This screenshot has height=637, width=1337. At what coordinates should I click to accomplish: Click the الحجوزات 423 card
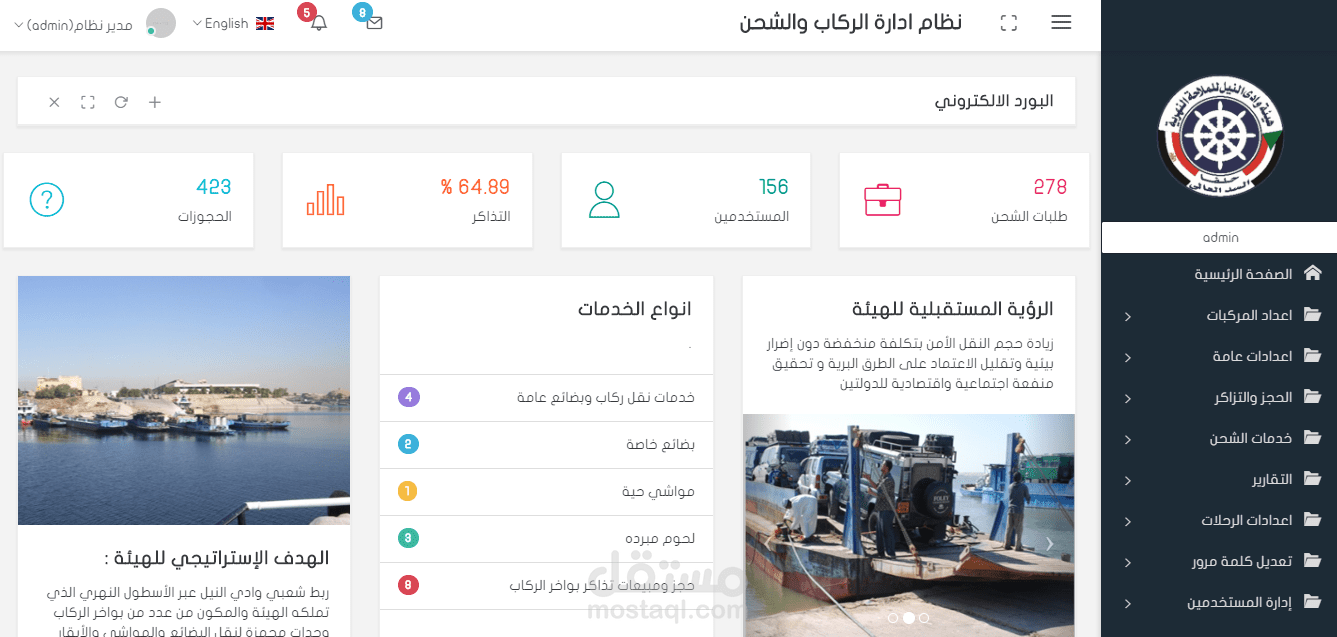coord(129,200)
